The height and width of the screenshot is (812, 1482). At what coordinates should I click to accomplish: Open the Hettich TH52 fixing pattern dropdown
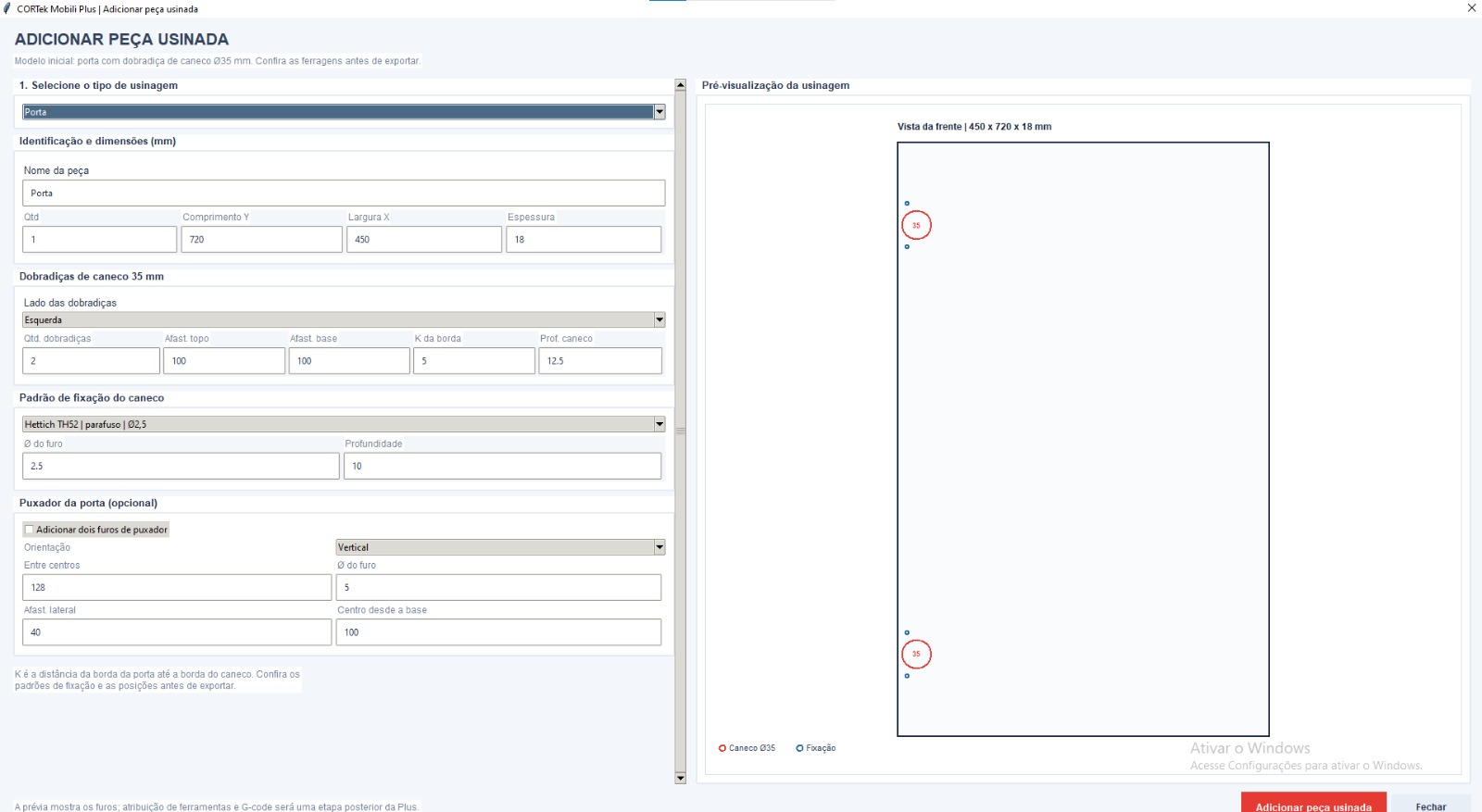[x=344, y=424]
